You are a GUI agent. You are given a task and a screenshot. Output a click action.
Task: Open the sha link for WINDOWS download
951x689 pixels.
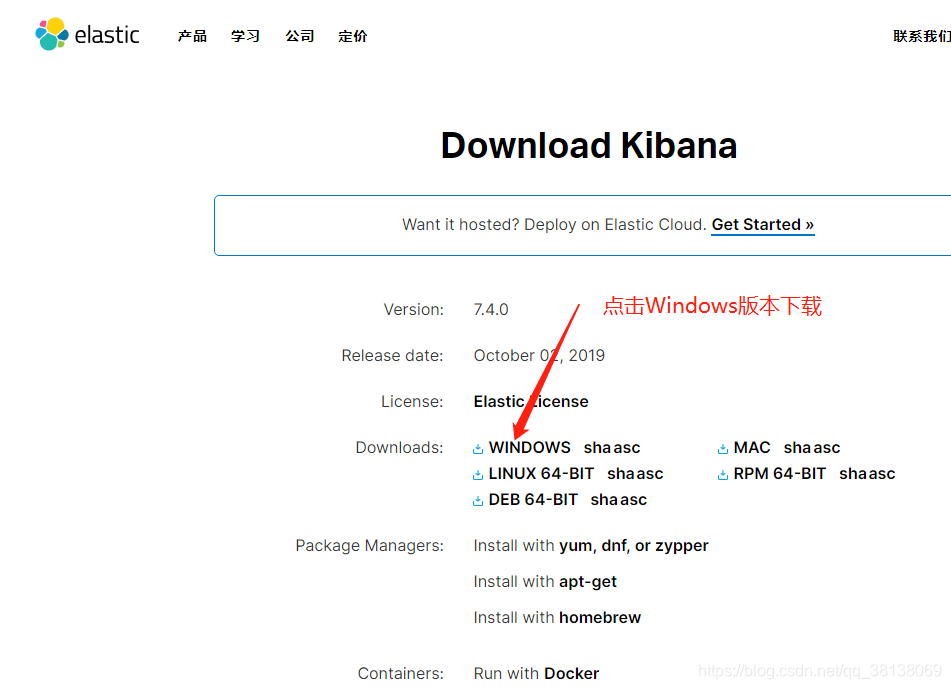(598, 447)
